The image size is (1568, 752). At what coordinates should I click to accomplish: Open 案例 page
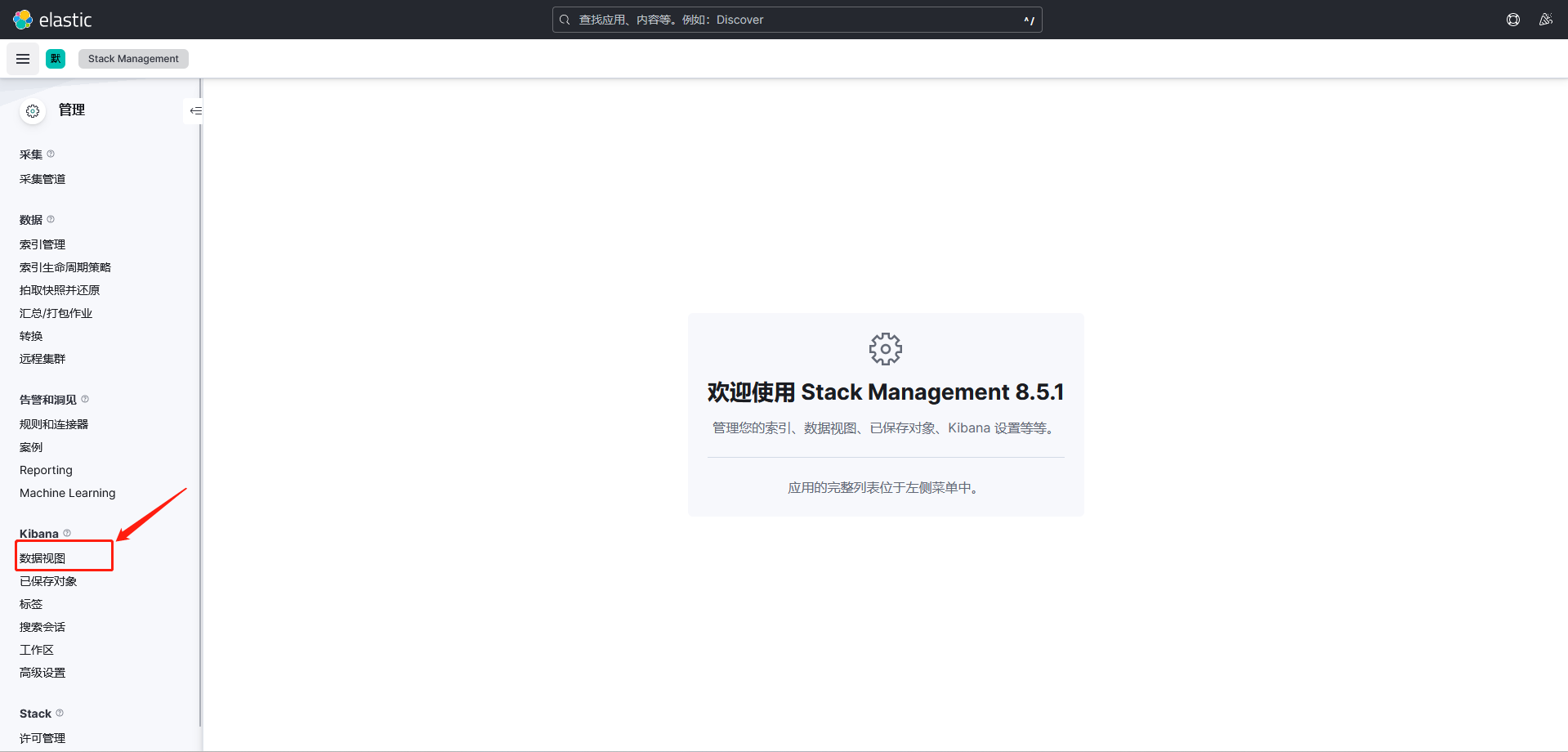point(31,447)
